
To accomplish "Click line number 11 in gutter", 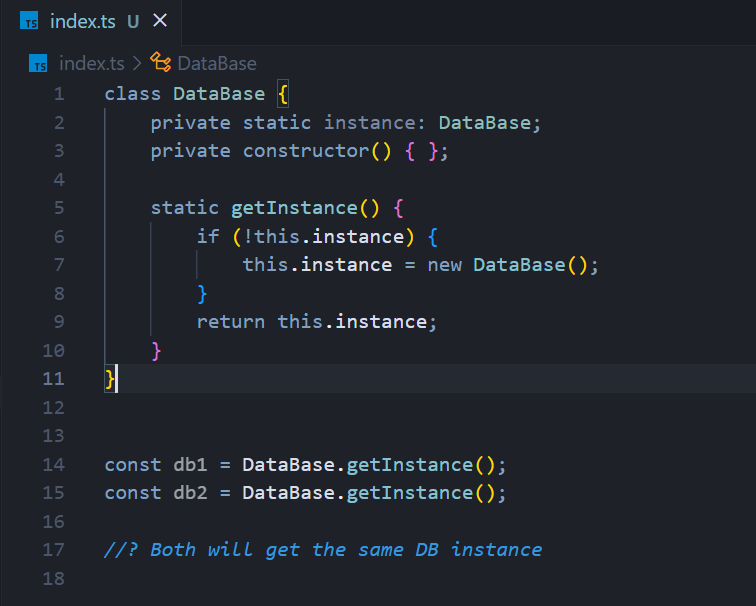I will click(54, 379).
